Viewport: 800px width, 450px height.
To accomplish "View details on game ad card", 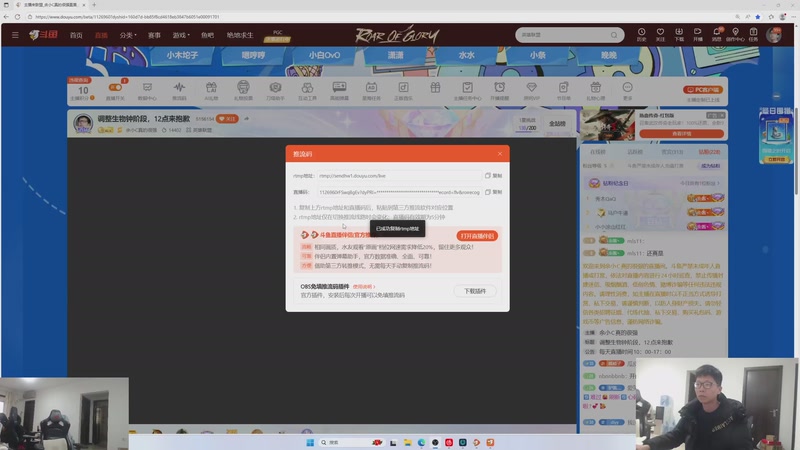I will [x=681, y=134].
